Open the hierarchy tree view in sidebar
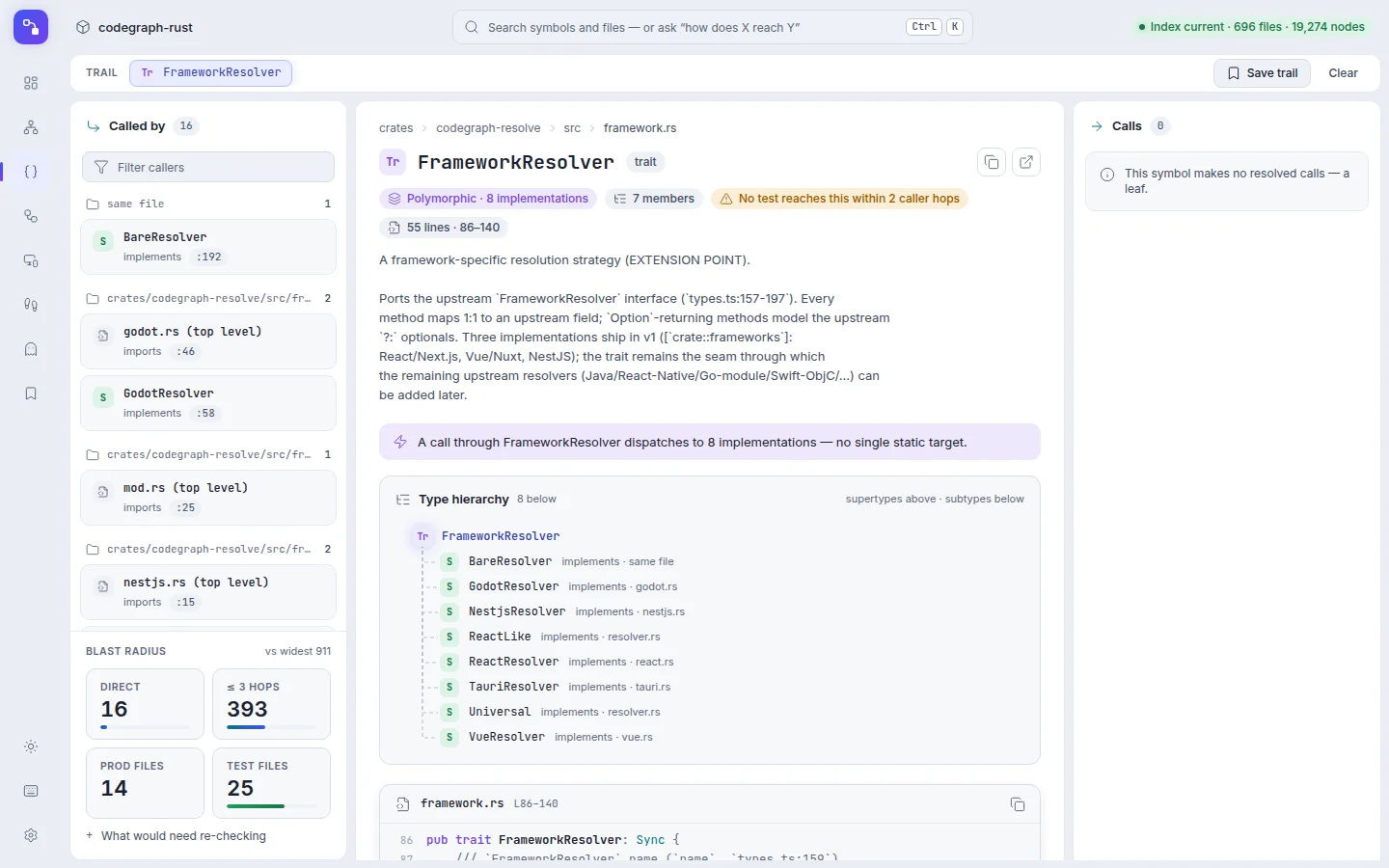 (31, 127)
